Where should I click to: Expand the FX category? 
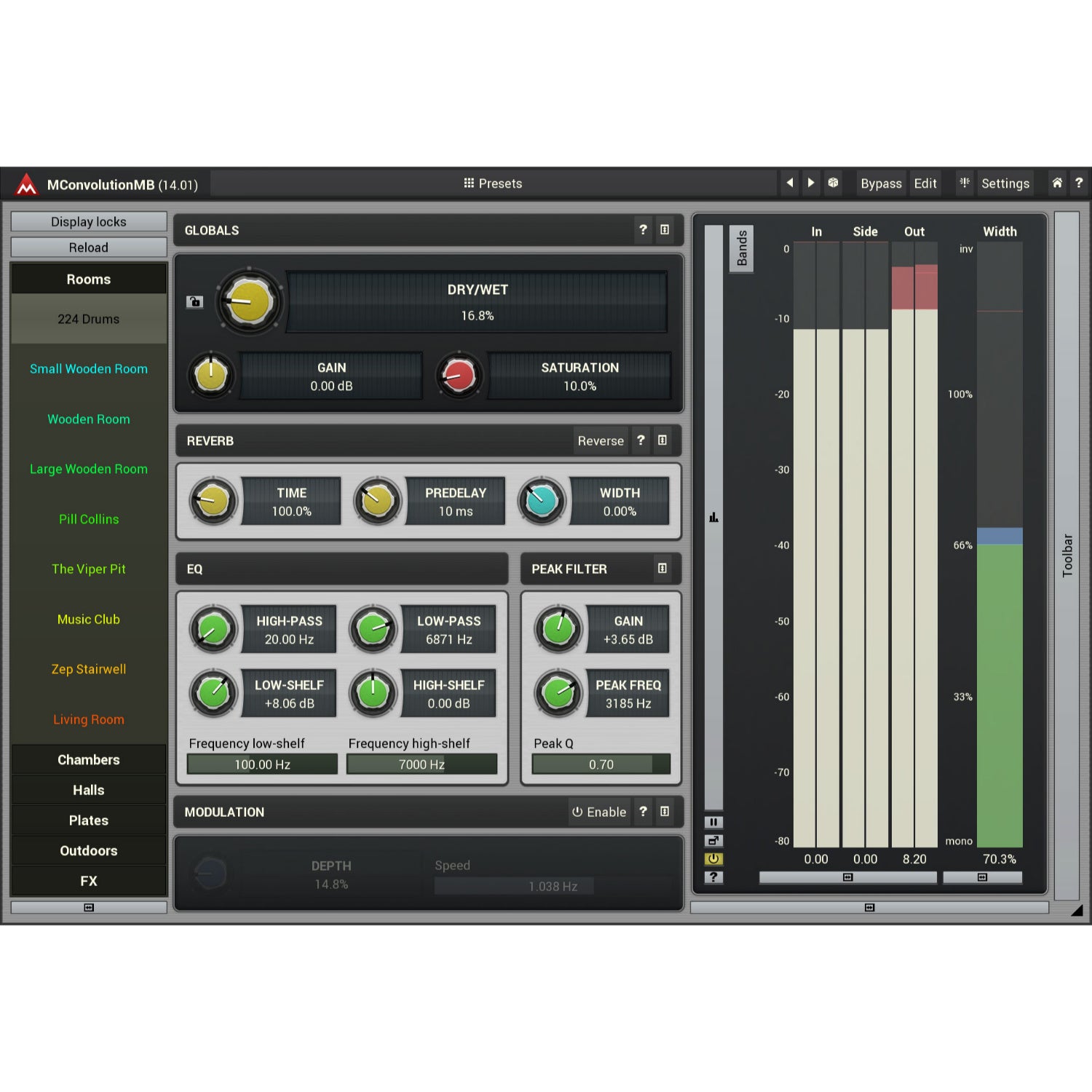pyautogui.click(x=89, y=881)
